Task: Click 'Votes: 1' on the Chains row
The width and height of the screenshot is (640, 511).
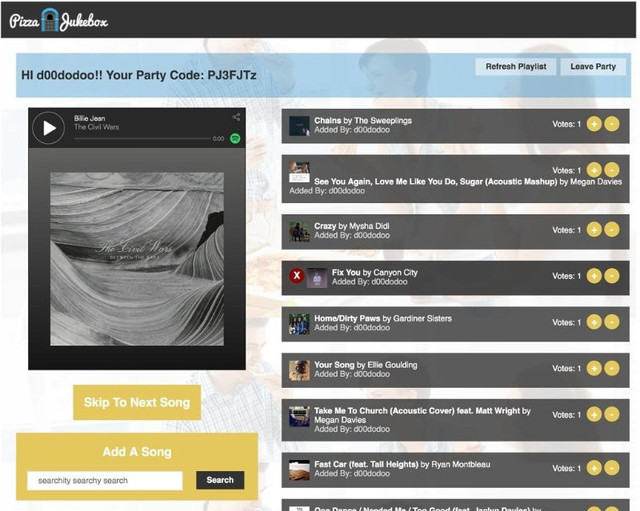Action: [x=567, y=124]
